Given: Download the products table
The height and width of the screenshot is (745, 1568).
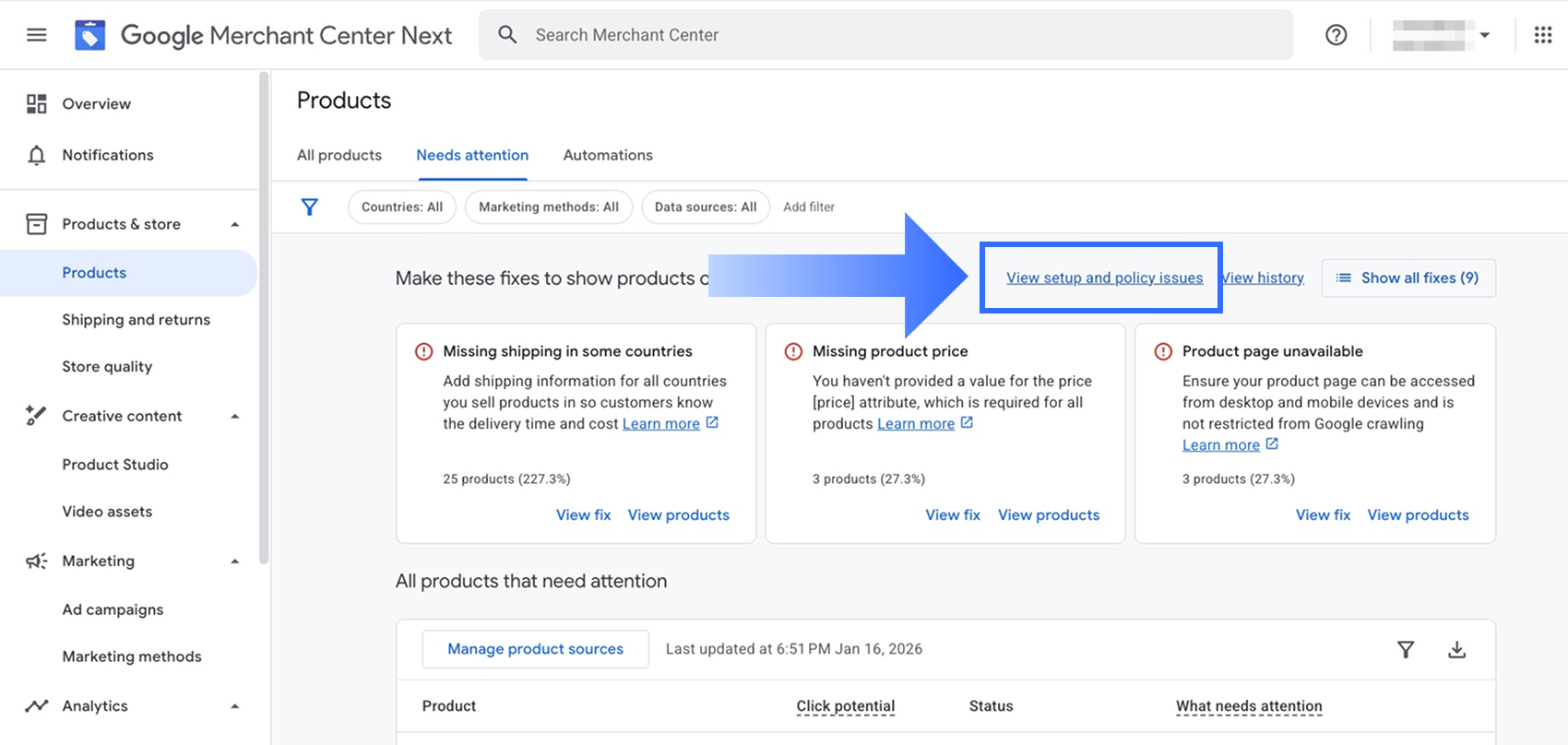Looking at the screenshot, I should [x=1456, y=650].
